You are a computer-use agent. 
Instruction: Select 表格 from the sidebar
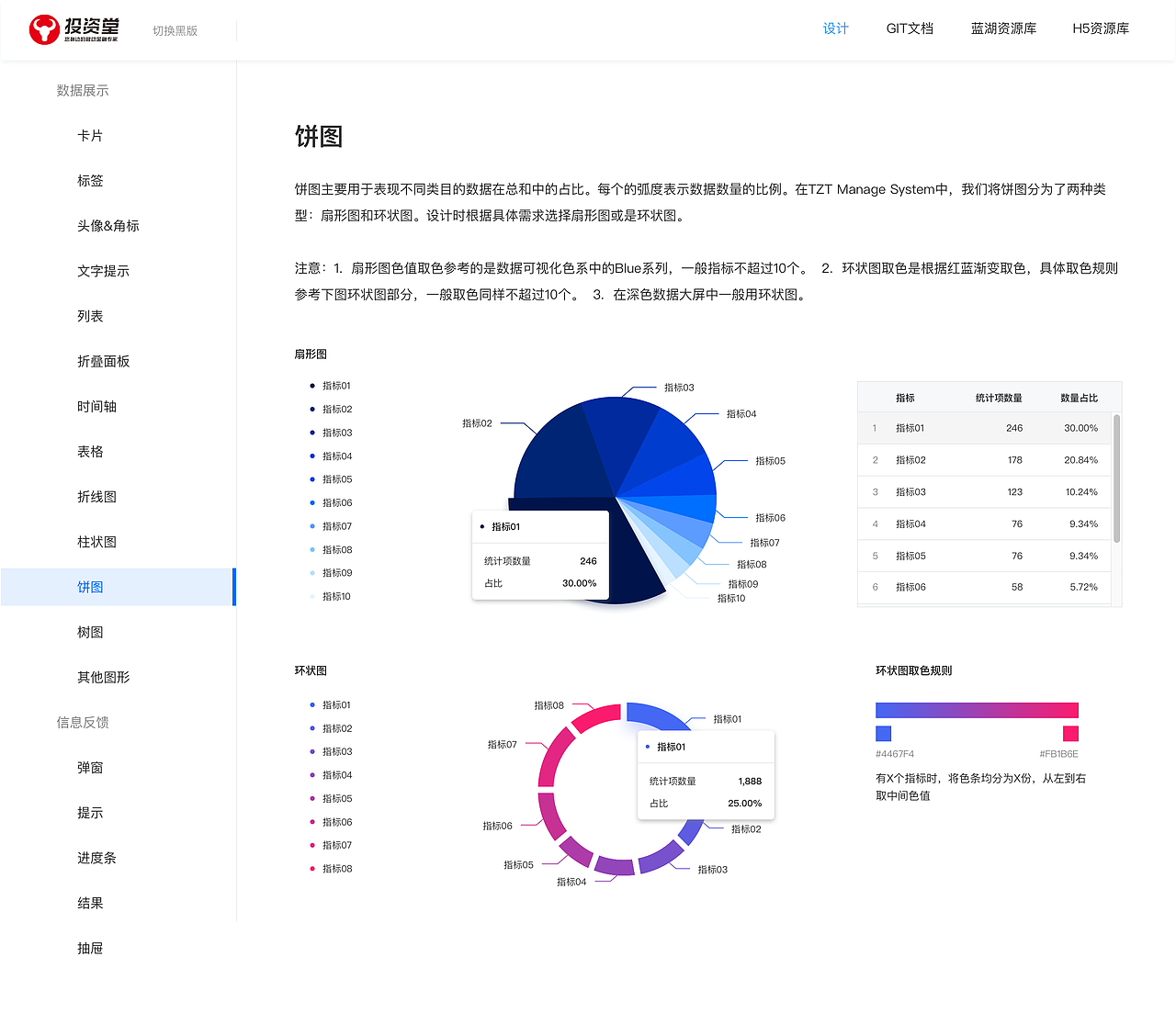(90, 451)
